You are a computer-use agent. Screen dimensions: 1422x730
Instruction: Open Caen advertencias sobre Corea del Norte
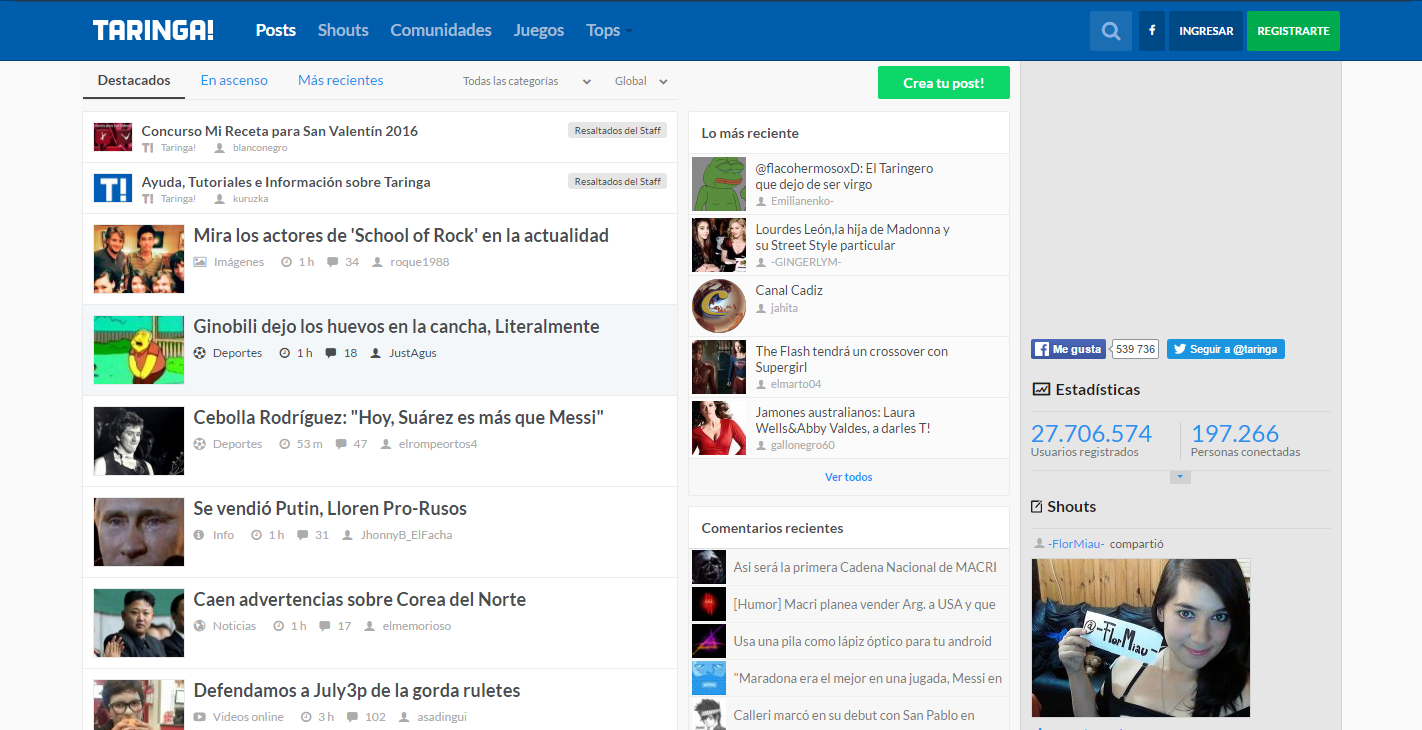(360, 600)
